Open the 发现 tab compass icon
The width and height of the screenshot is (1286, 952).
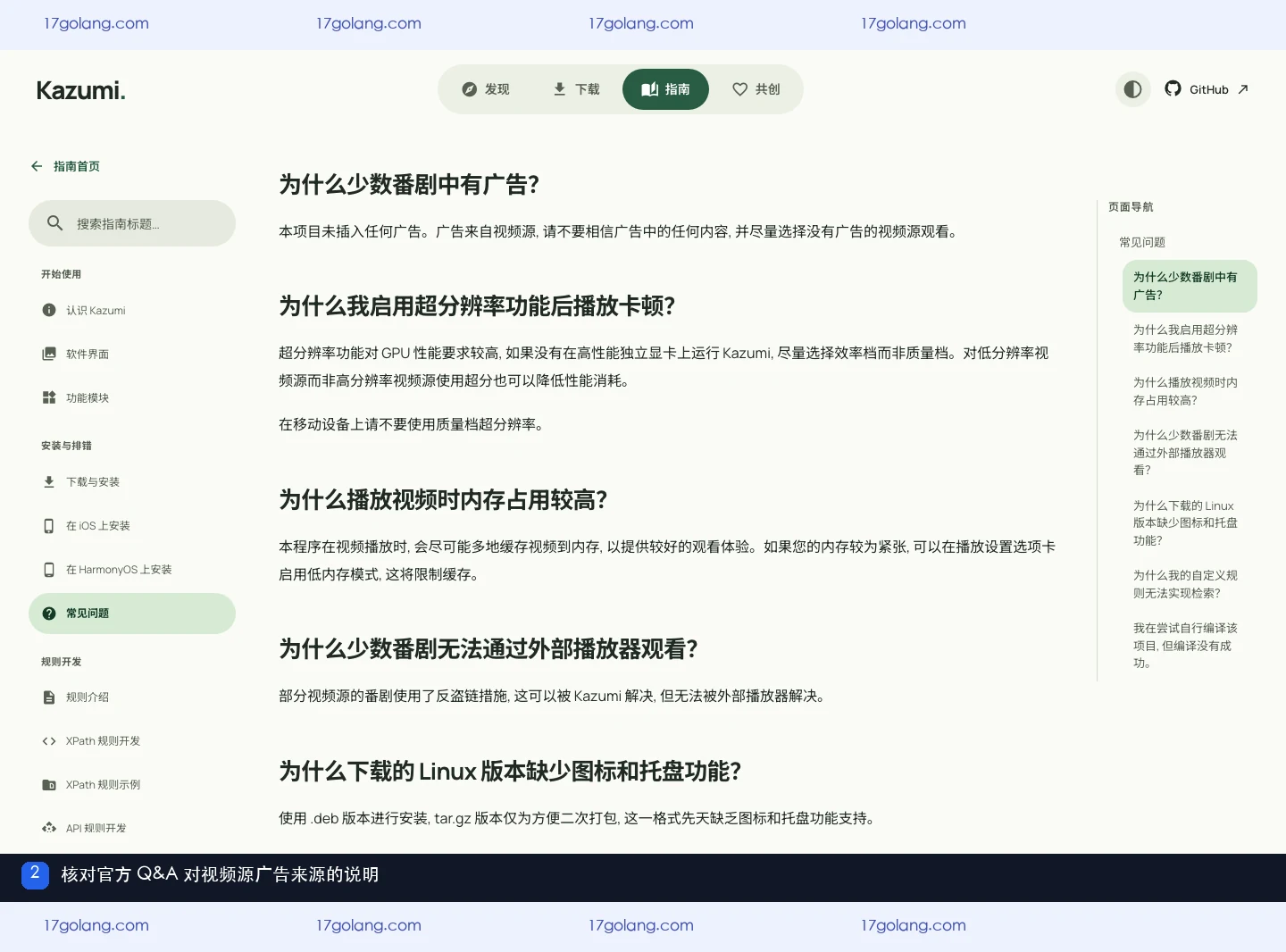click(469, 89)
